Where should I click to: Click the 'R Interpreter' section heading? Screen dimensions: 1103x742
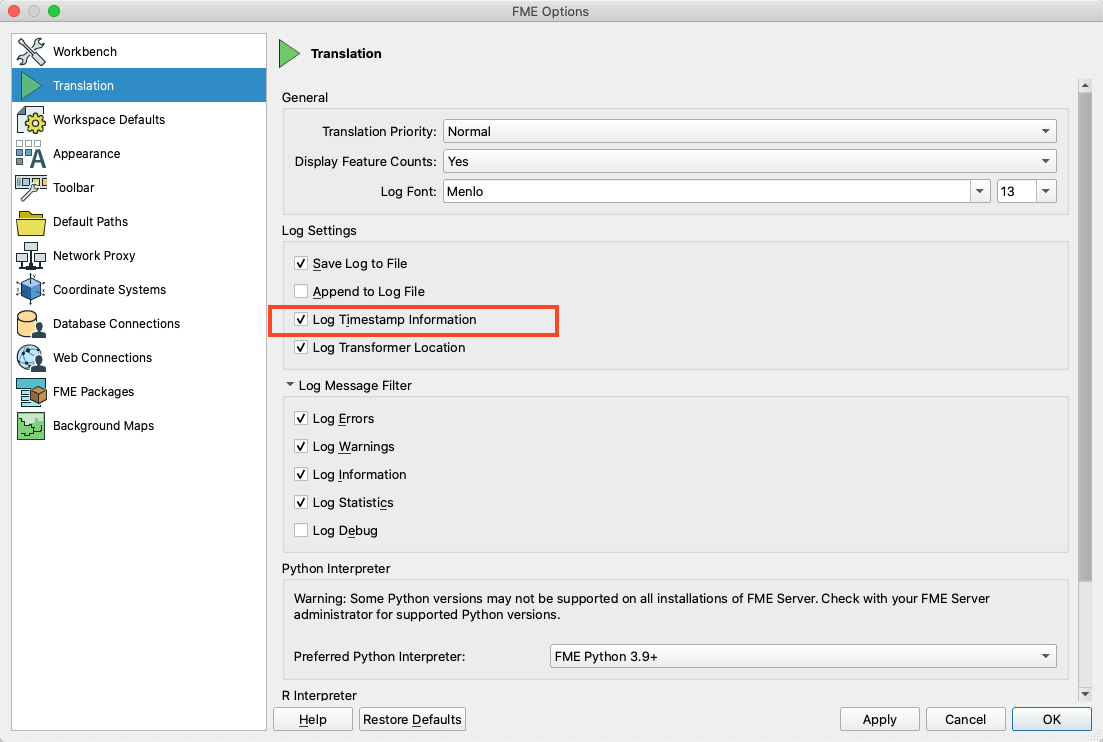coord(319,695)
